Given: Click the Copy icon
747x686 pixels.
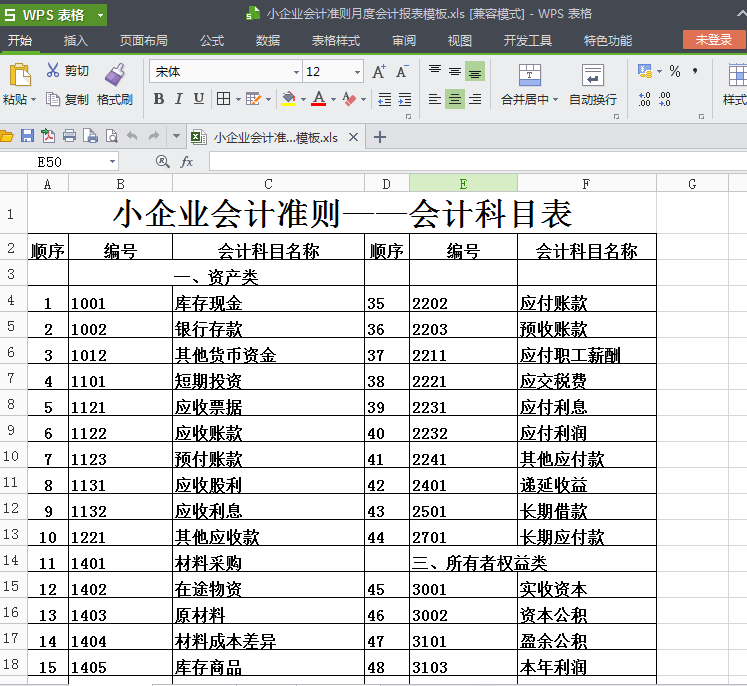Looking at the screenshot, I should click(x=52, y=100).
